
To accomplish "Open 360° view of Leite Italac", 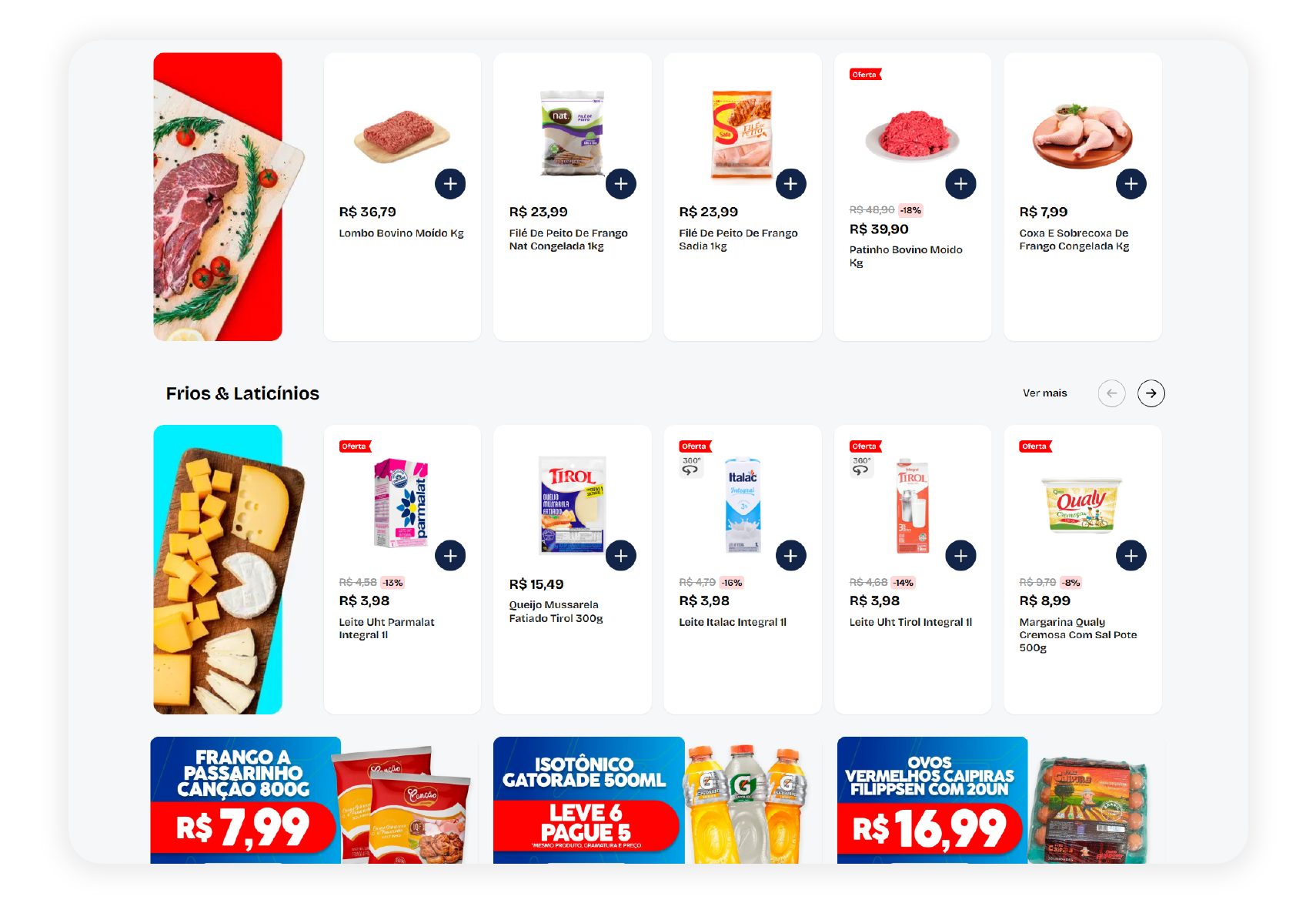I will pos(691,467).
